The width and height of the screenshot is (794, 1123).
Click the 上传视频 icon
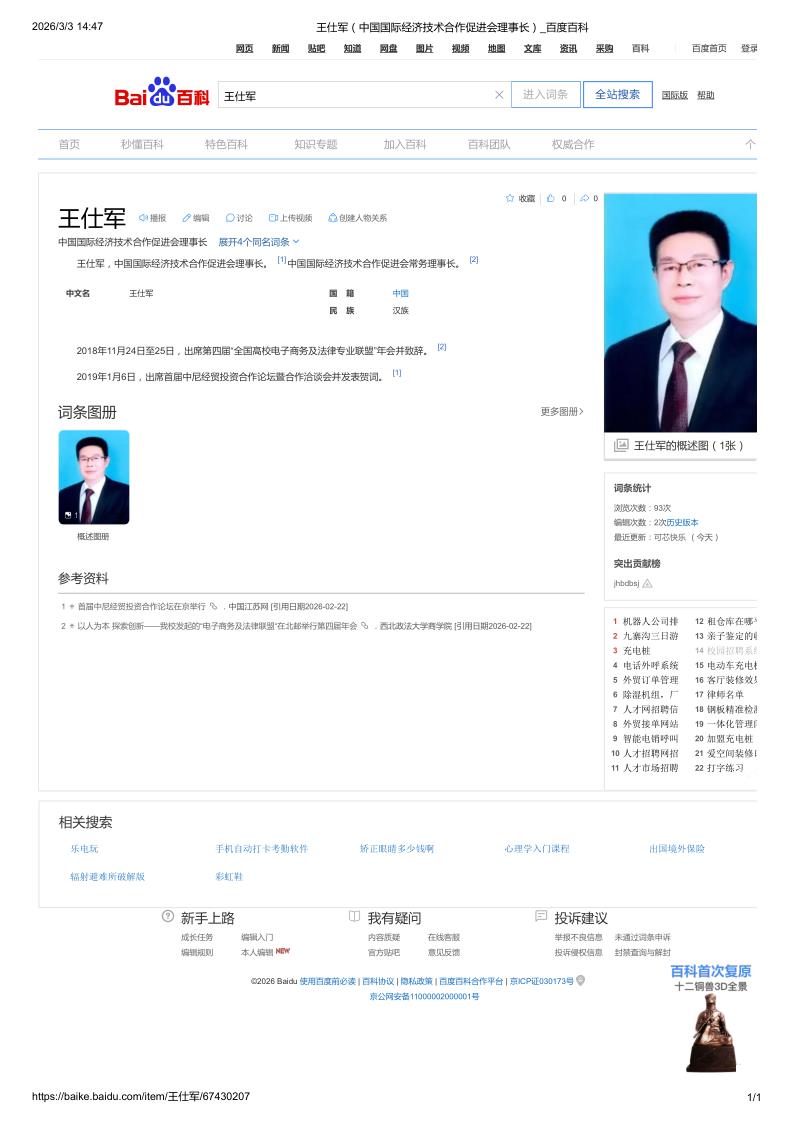[273, 218]
